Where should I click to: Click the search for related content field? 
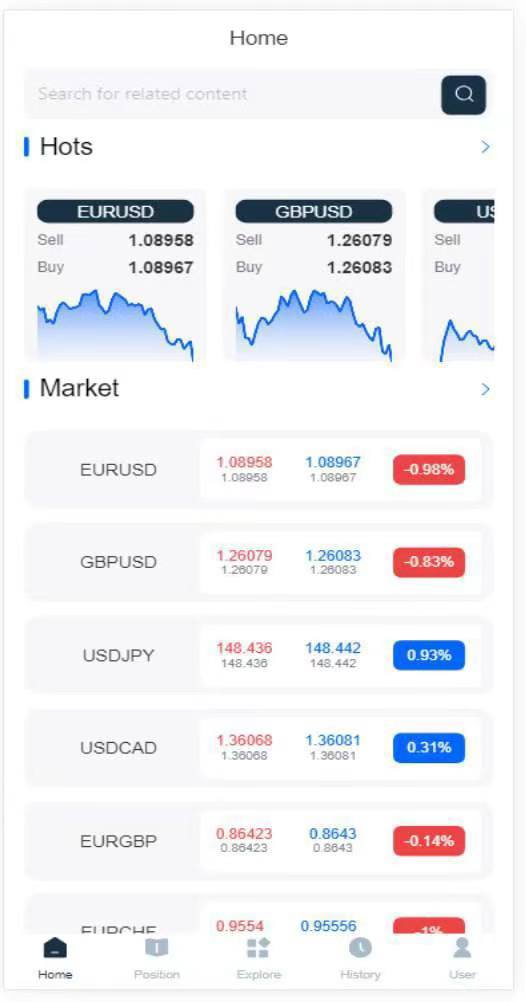pyautogui.click(x=231, y=94)
